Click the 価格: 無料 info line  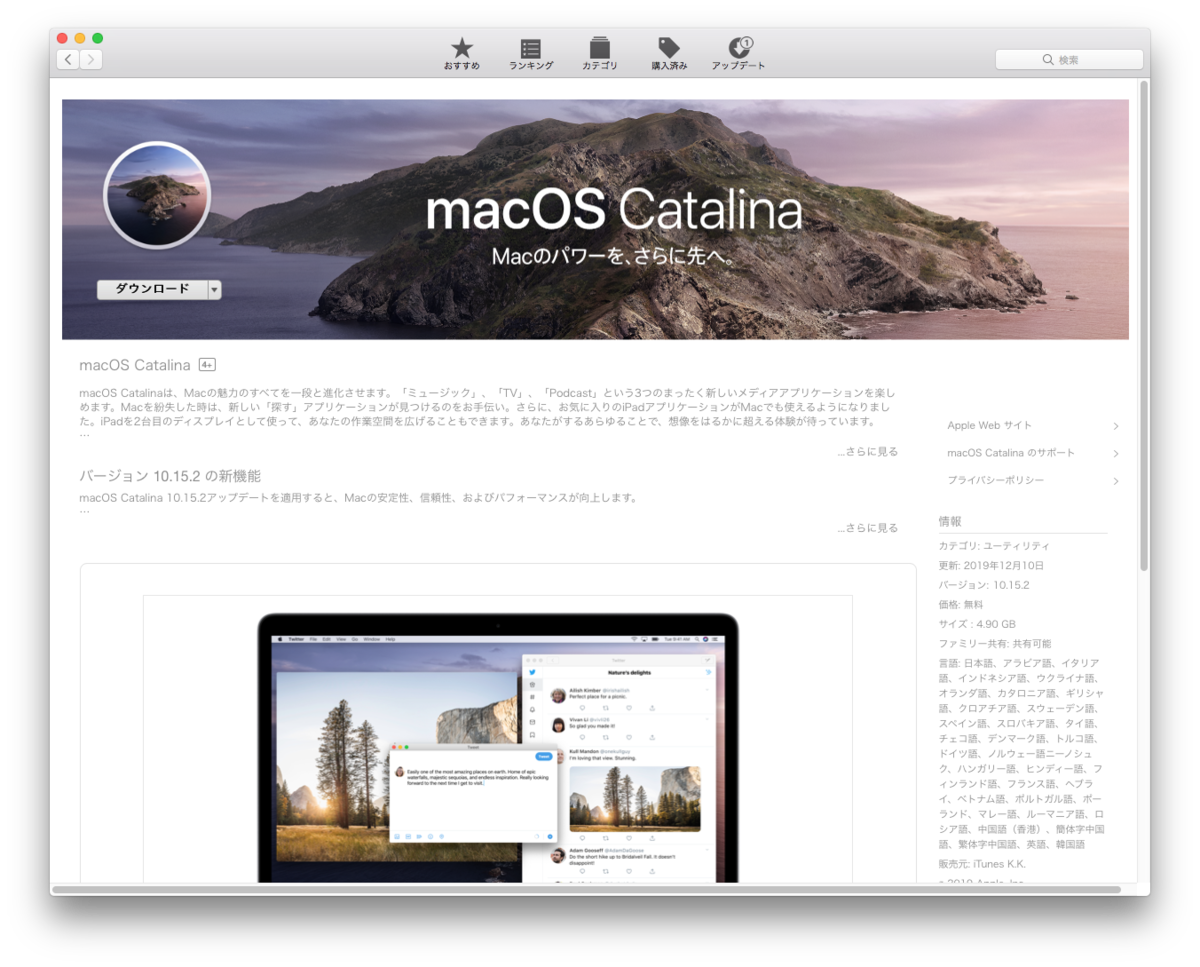(961, 605)
